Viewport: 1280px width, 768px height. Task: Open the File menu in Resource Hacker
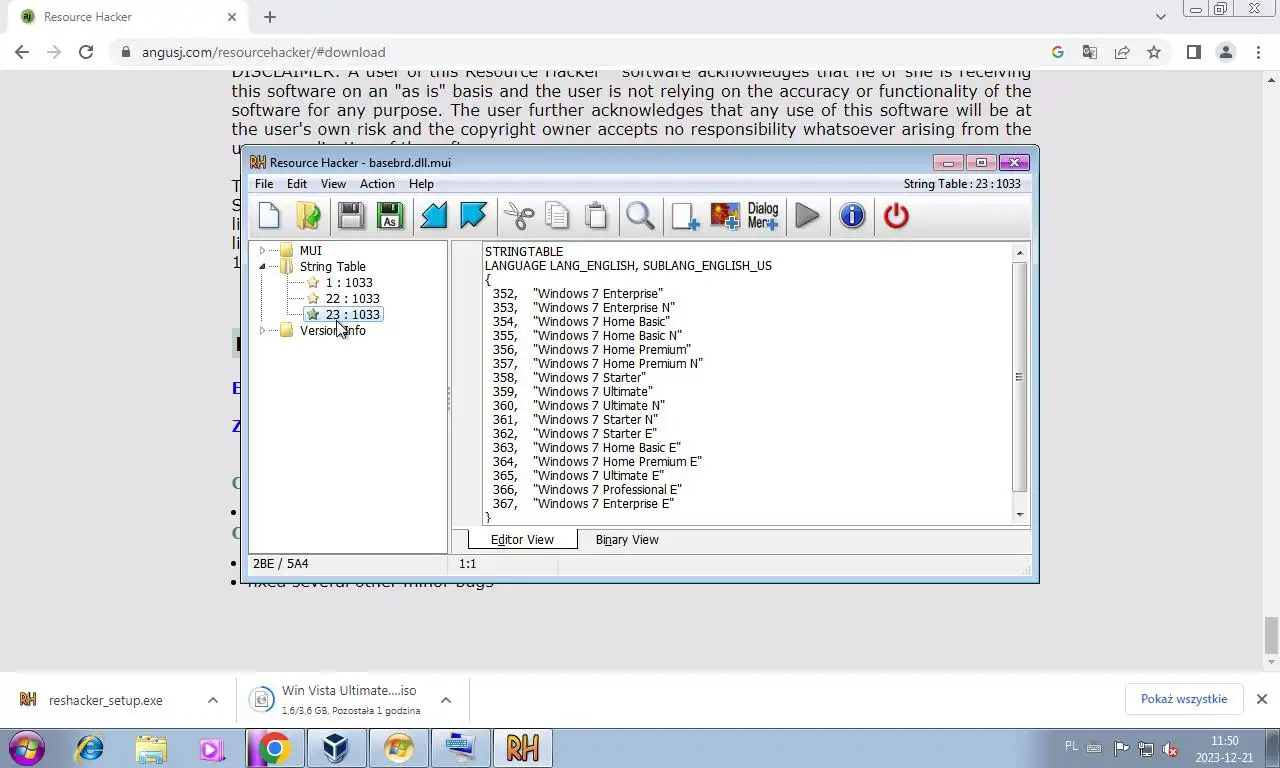pyautogui.click(x=264, y=184)
